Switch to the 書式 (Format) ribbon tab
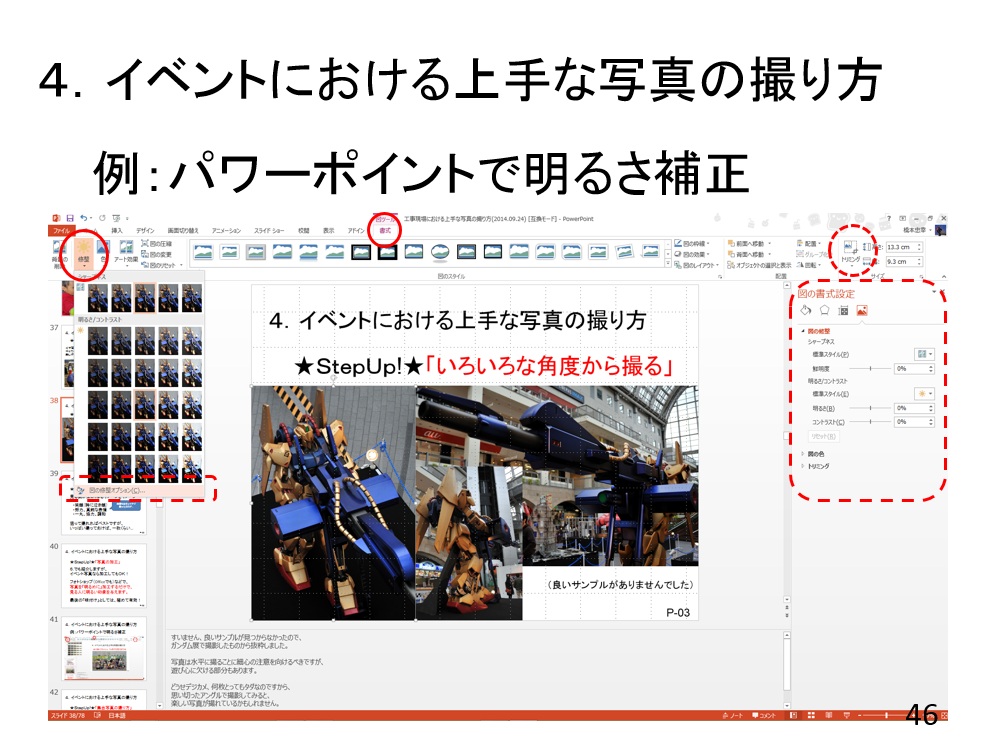The height and width of the screenshot is (747, 999). coord(385,230)
